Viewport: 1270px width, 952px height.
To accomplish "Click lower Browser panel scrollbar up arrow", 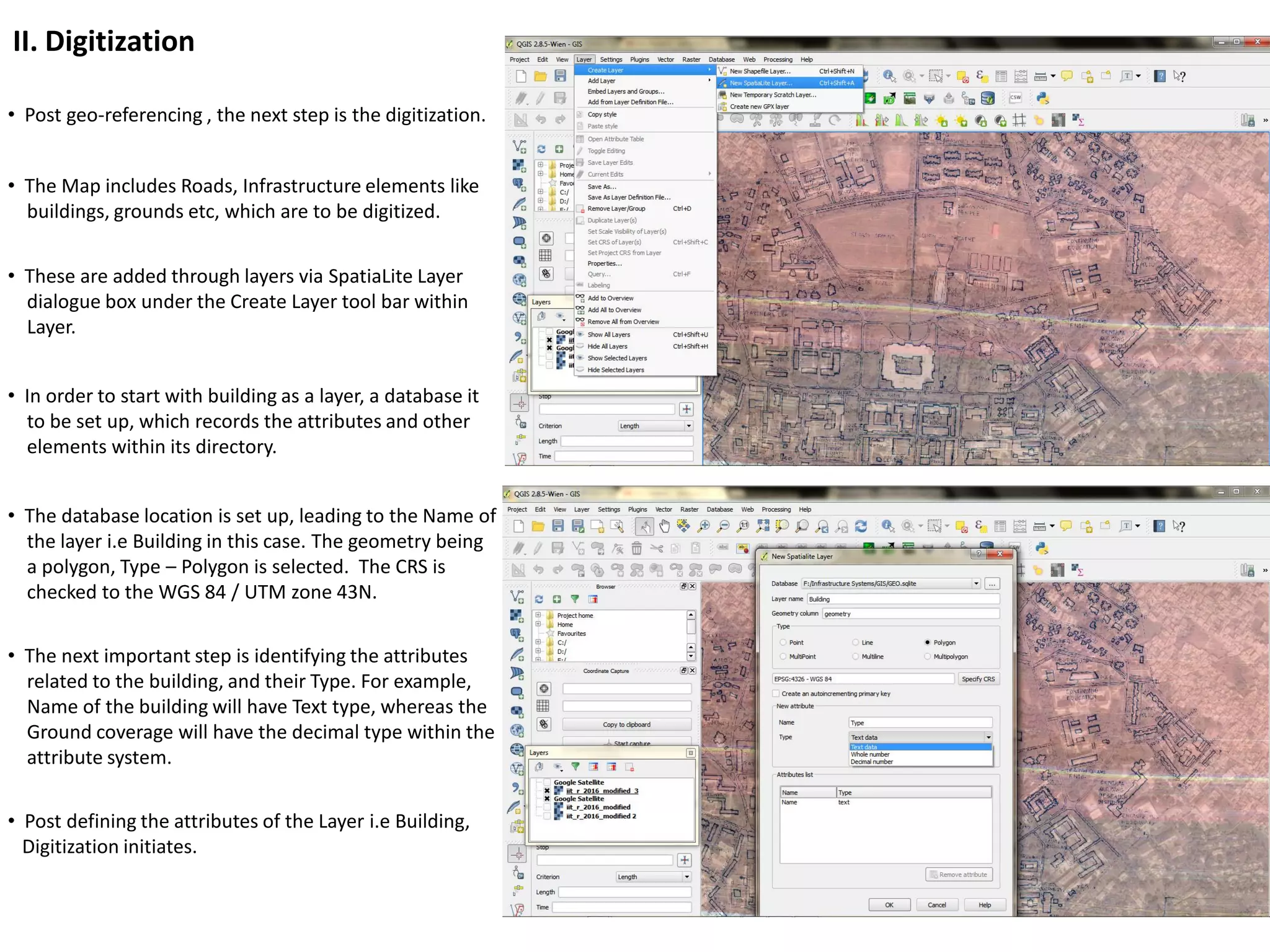I will [x=691, y=615].
